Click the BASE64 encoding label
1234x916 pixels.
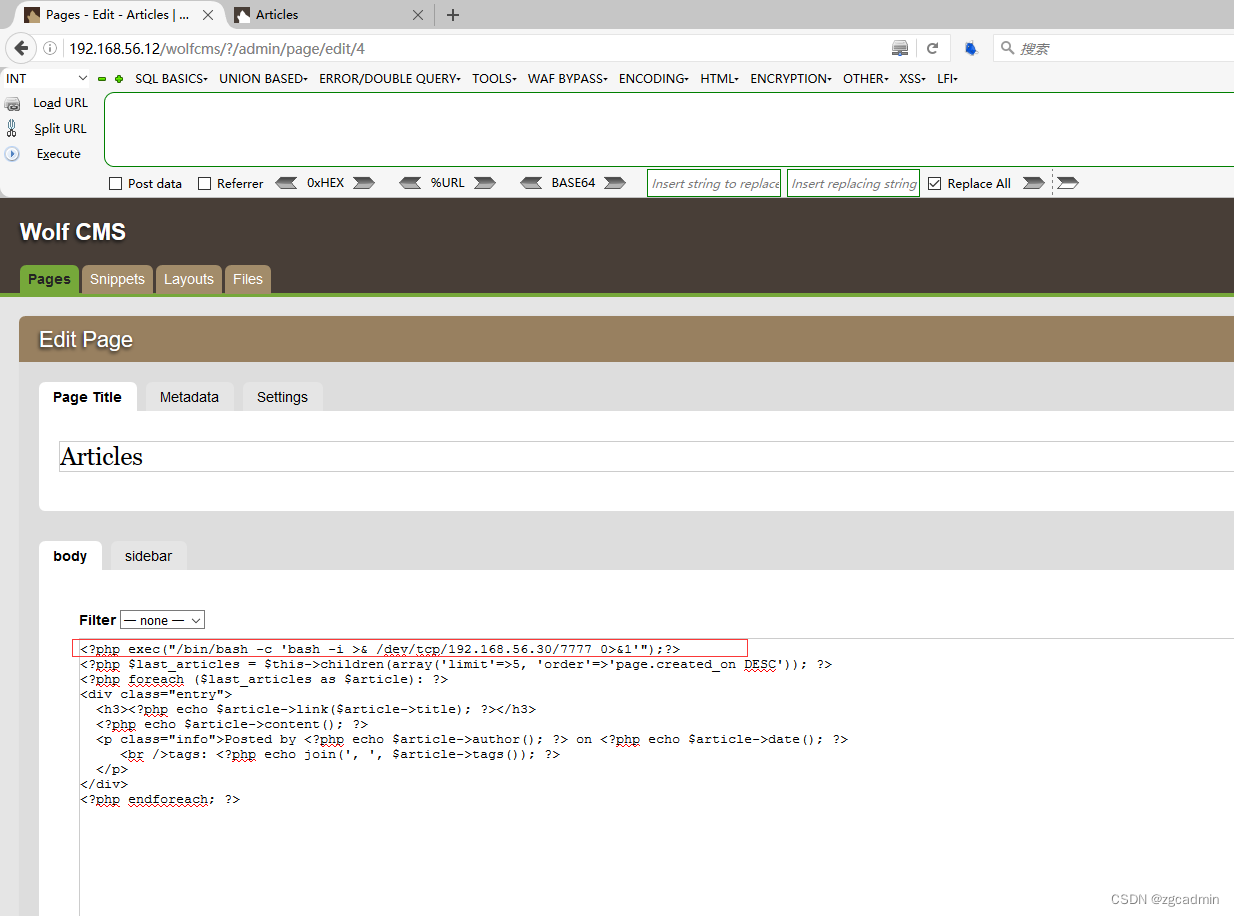(573, 183)
